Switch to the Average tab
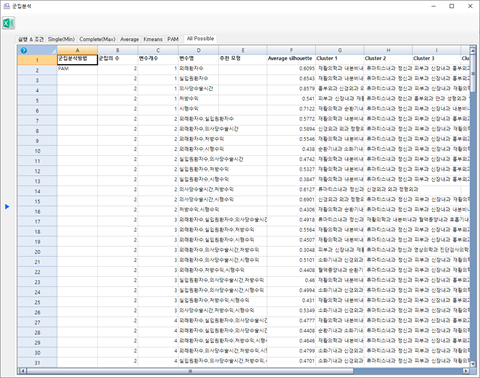This screenshot has width=480, height=378. click(129, 39)
